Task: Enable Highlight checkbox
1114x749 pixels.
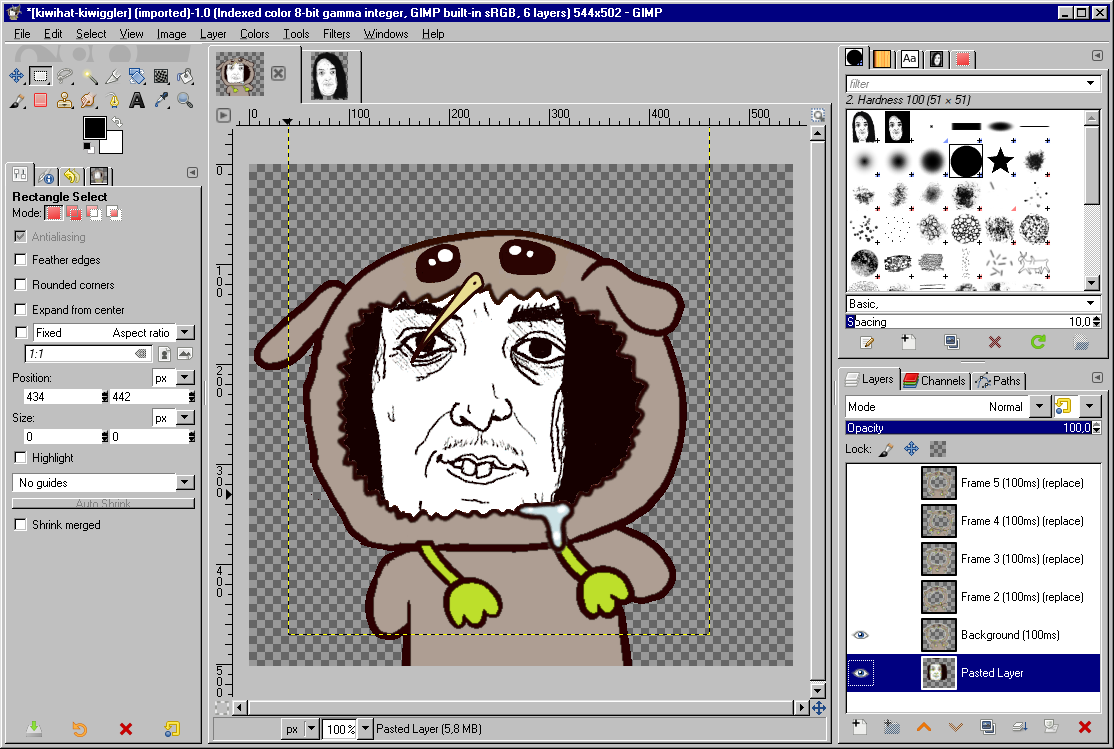Action: [x=21, y=458]
